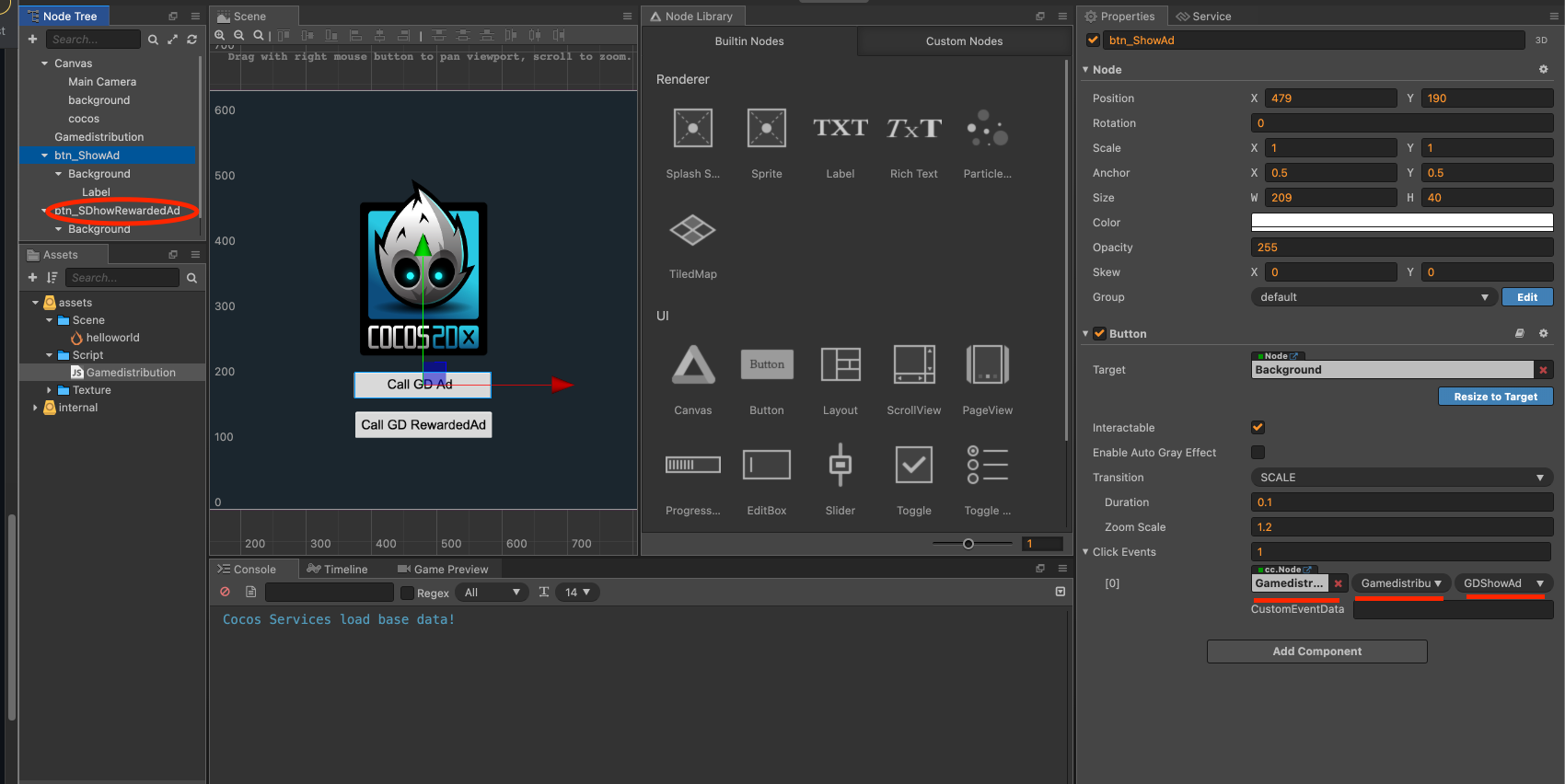Pick the ScrollView node icon
This screenshot has height=784, width=1565.
coord(913,365)
